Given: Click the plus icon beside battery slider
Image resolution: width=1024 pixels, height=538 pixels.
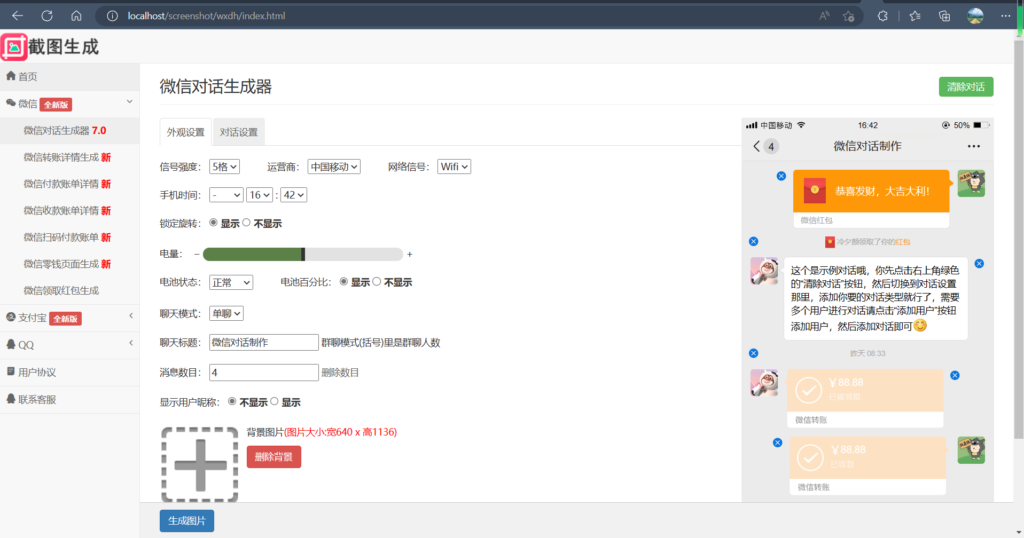Looking at the screenshot, I should coord(409,254).
